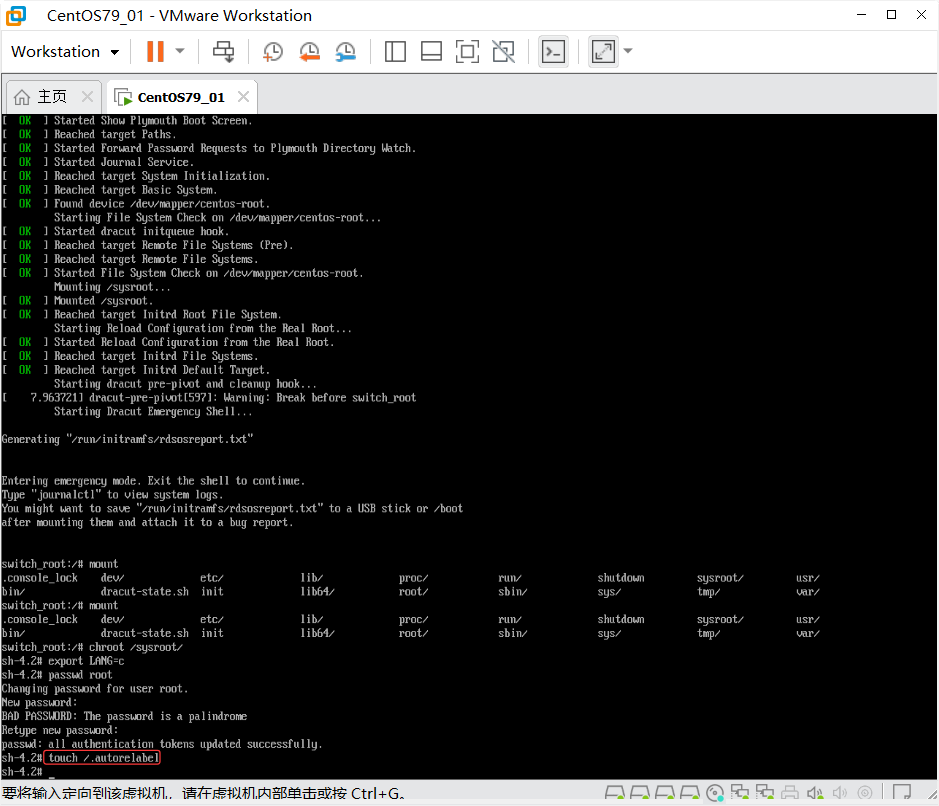Click the greyed-out circular device status icon
Screen dimensions: 939x806
tap(865, 793)
